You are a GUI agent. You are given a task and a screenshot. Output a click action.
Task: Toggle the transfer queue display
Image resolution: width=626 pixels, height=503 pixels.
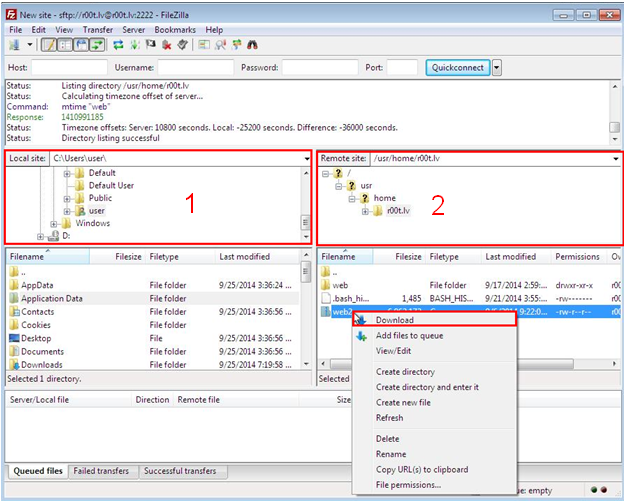coord(97,45)
